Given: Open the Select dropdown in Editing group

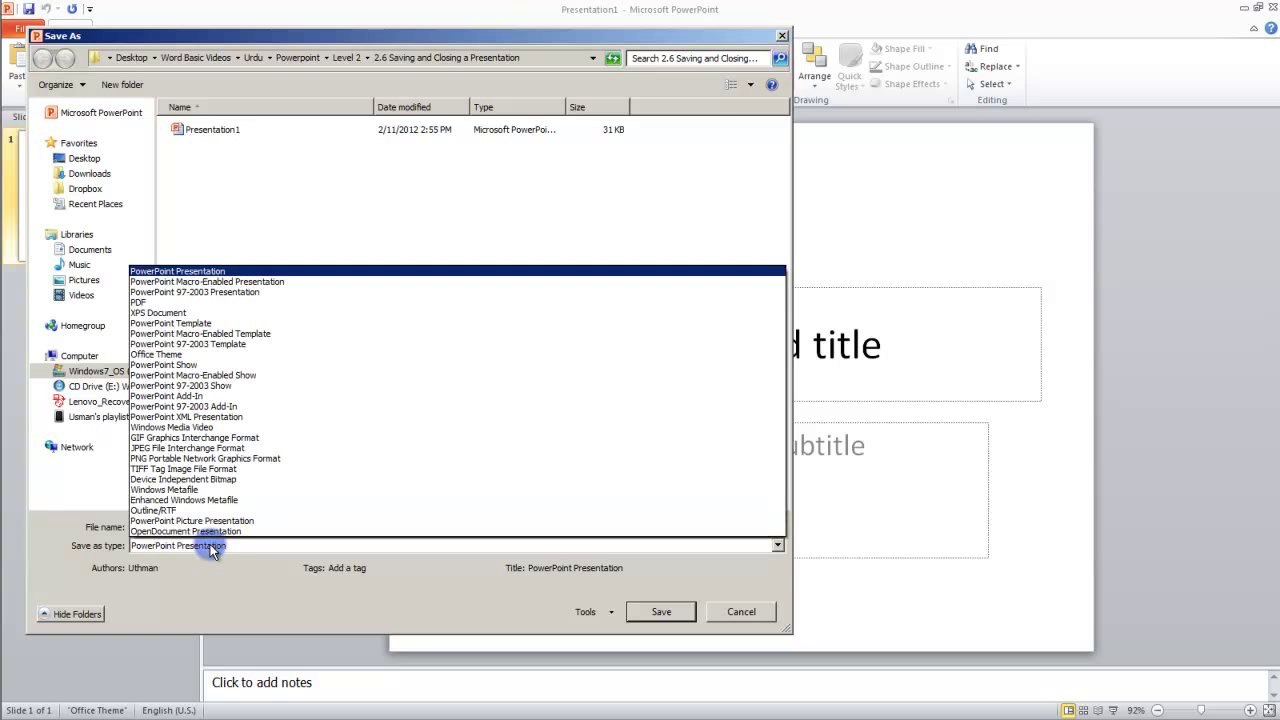Looking at the screenshot, I should pyautogui.click(x=989, y=84).
